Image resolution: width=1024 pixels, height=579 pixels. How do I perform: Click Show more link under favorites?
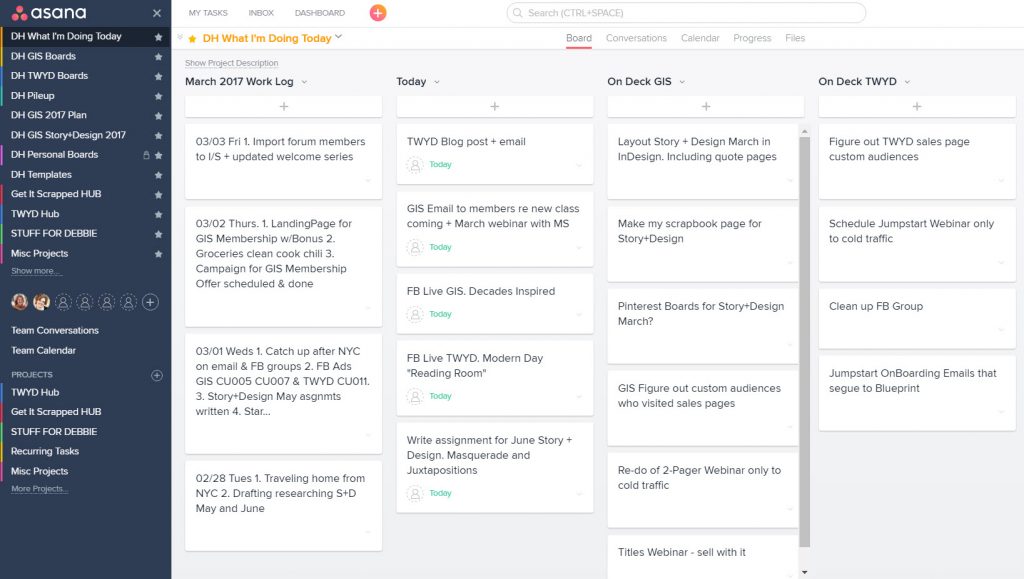click(x=36, y=271)
